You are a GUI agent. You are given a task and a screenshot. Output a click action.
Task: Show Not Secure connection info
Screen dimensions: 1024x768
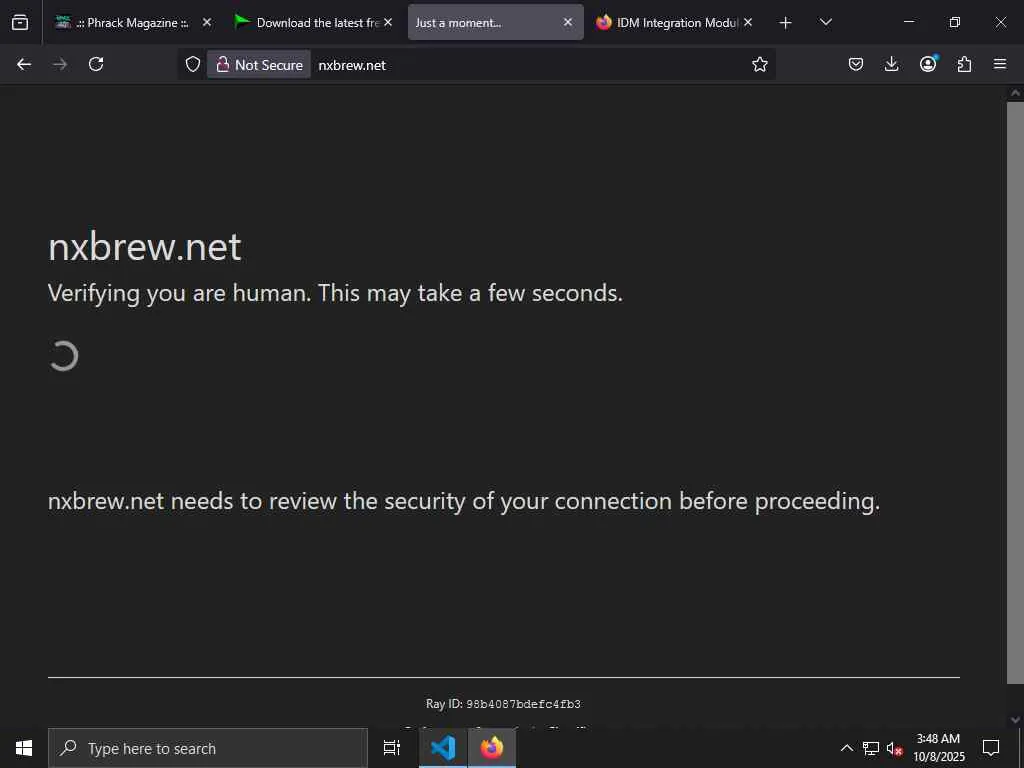(x=259, y=65)
